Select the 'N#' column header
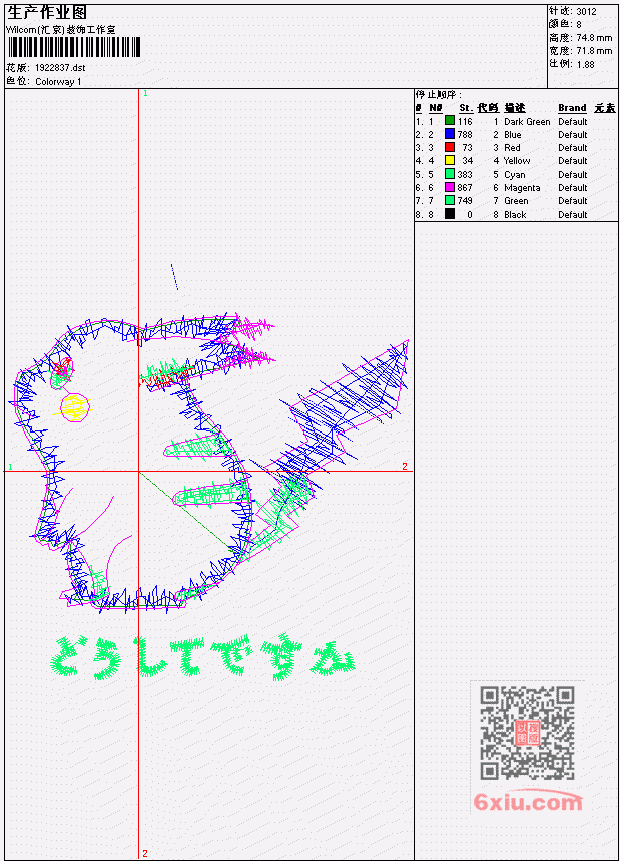620x861 pixels. (x=435, y=108)
